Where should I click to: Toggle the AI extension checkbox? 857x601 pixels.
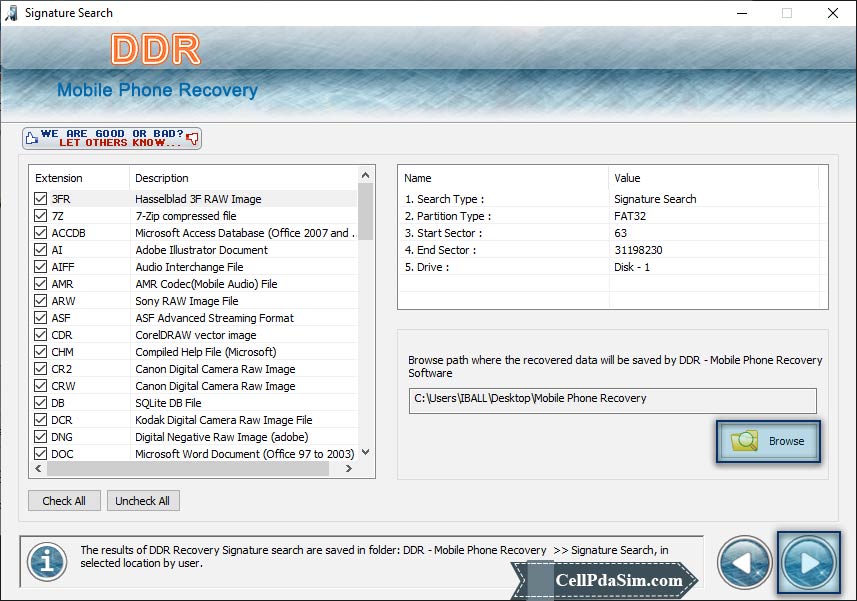(40, 249)
